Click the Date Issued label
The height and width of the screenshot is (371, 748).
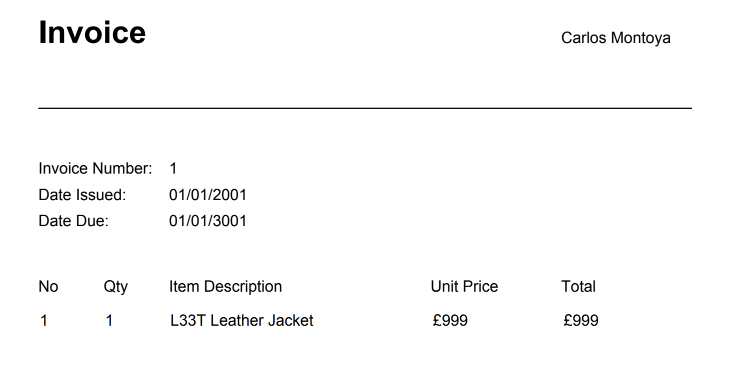pos(82,195)
